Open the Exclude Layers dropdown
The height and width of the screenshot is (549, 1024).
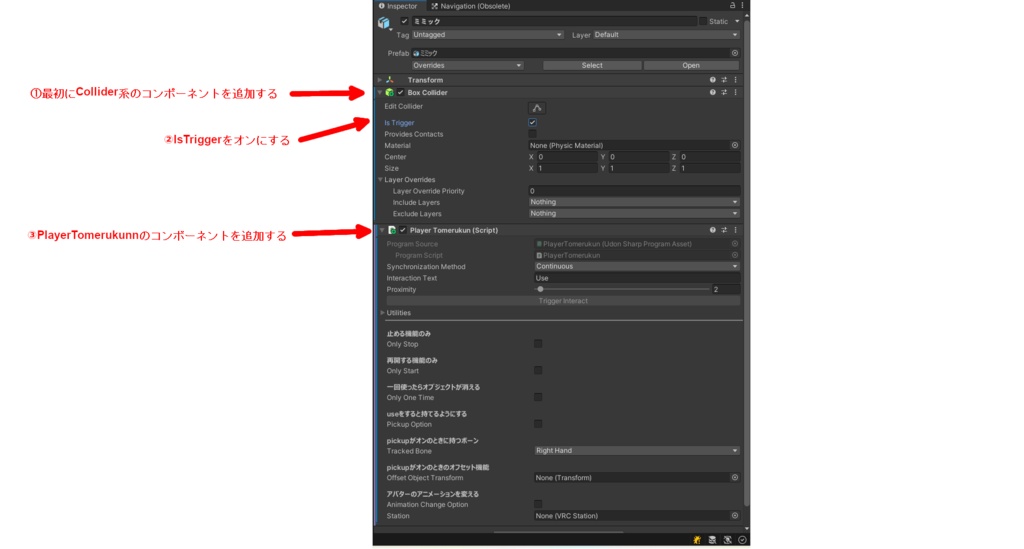pyautogui.click(x=634, y=213)
